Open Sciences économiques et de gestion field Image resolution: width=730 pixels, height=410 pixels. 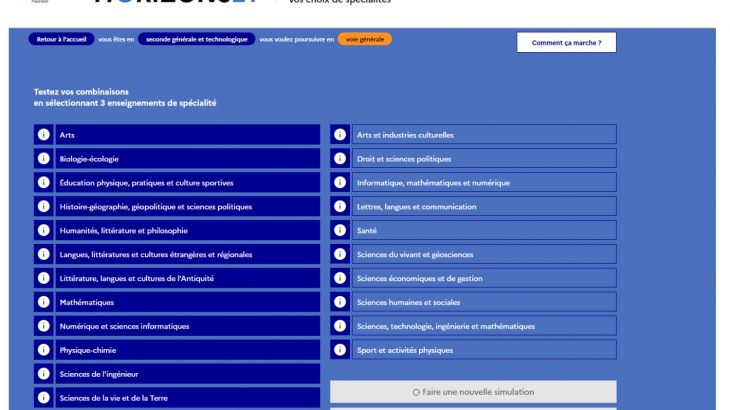pyautogui.click(x=483, y=278)
